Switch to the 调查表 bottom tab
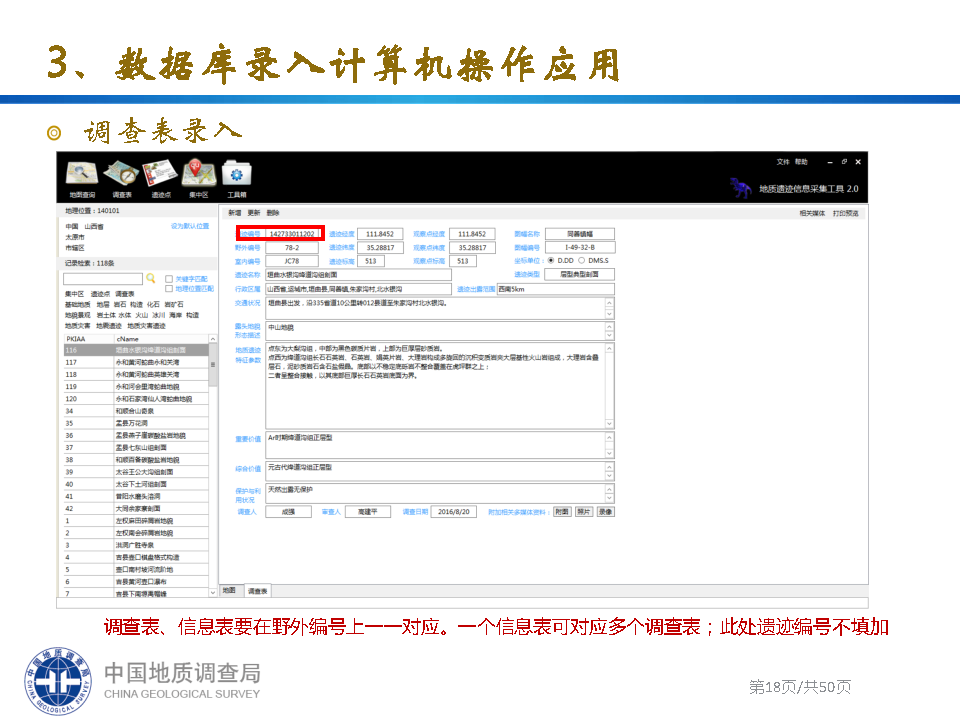 tap(258, 591)
